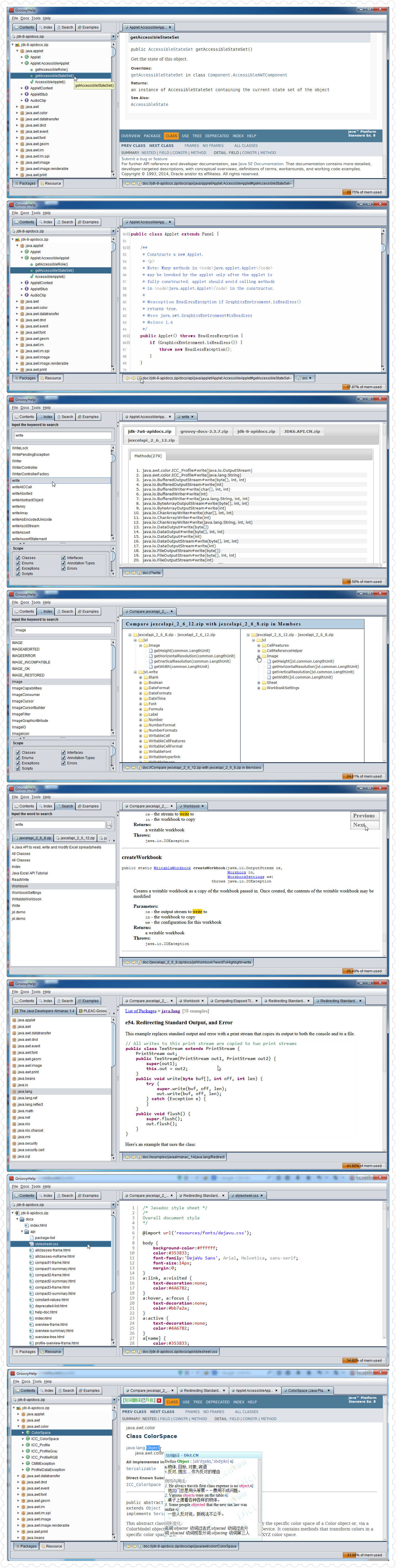
Task: Toggle Interfaces checkbox in the Compare jexcelapi window
Action: click(x=63, y=752)
